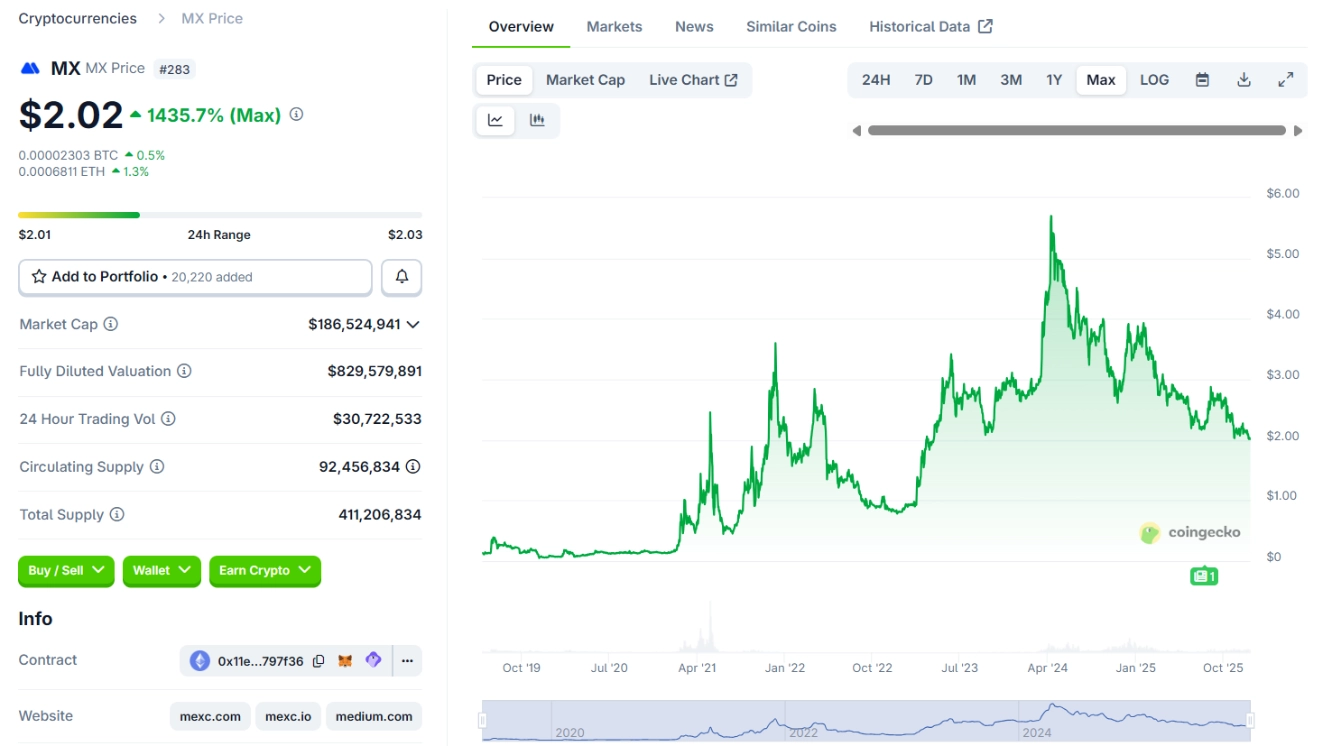The image size is (1332, 746).
Task: Switch chart to candlestick view
Action: point(537,120)
